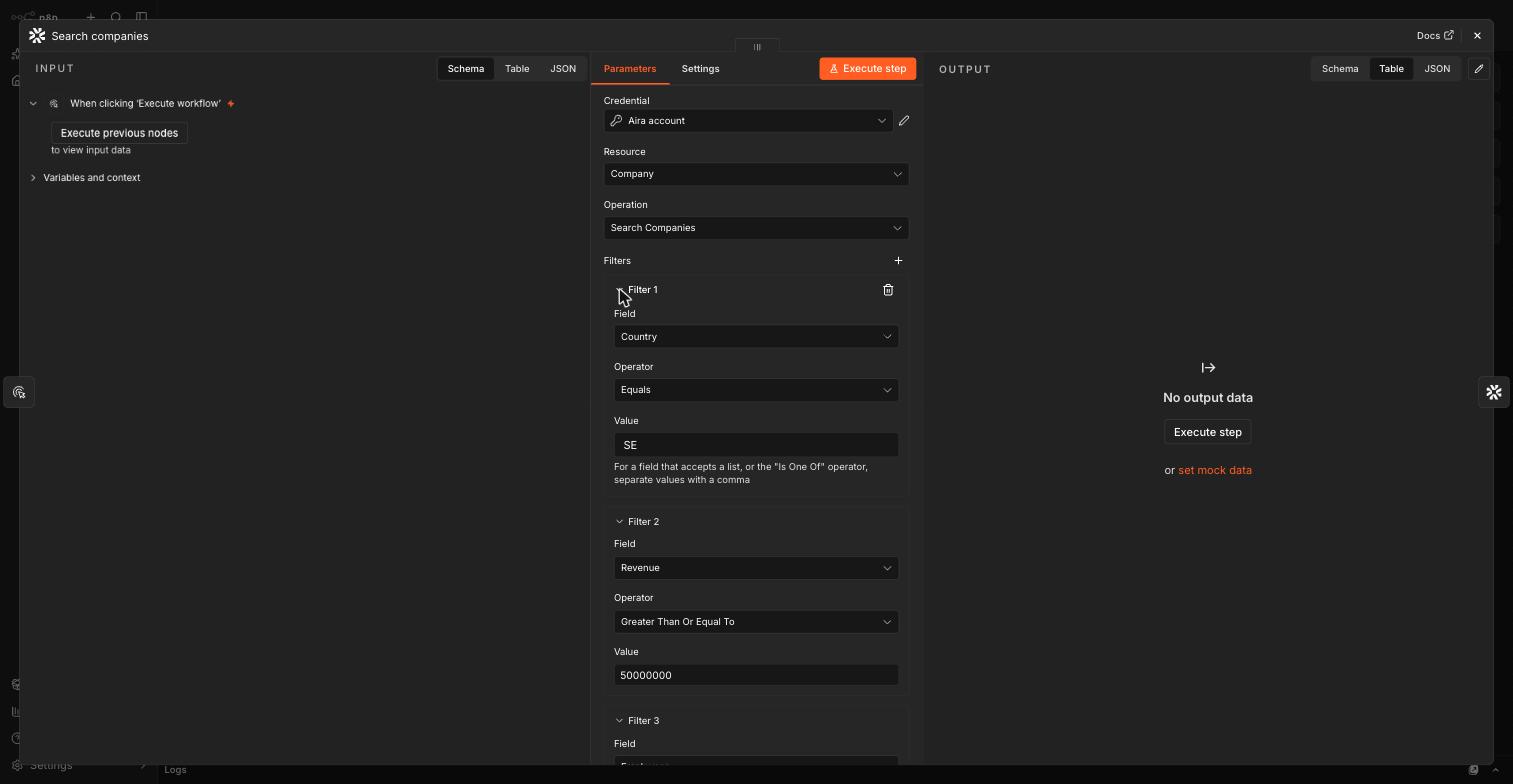Image resolution: width=1513 pixels, height=784 pixels.
Task: Open Filter 1 Field dropdown showing Country
Action: point(756,337)
